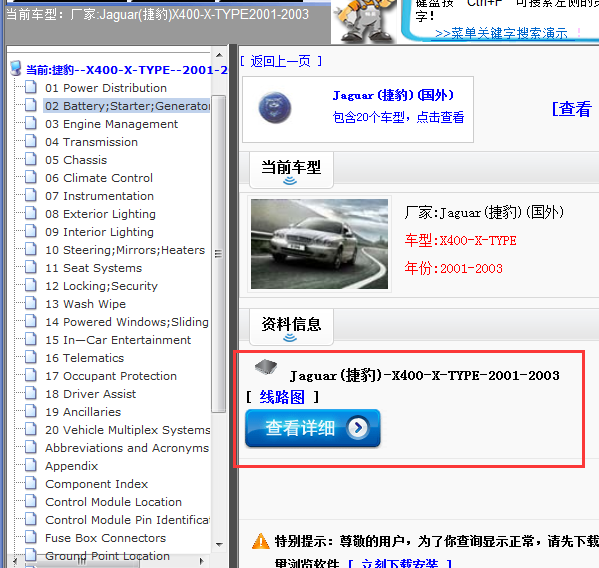The width and height of the screenshot is (599, 568).
Task: Open 11 Seat Systems section
Action: 93,268
